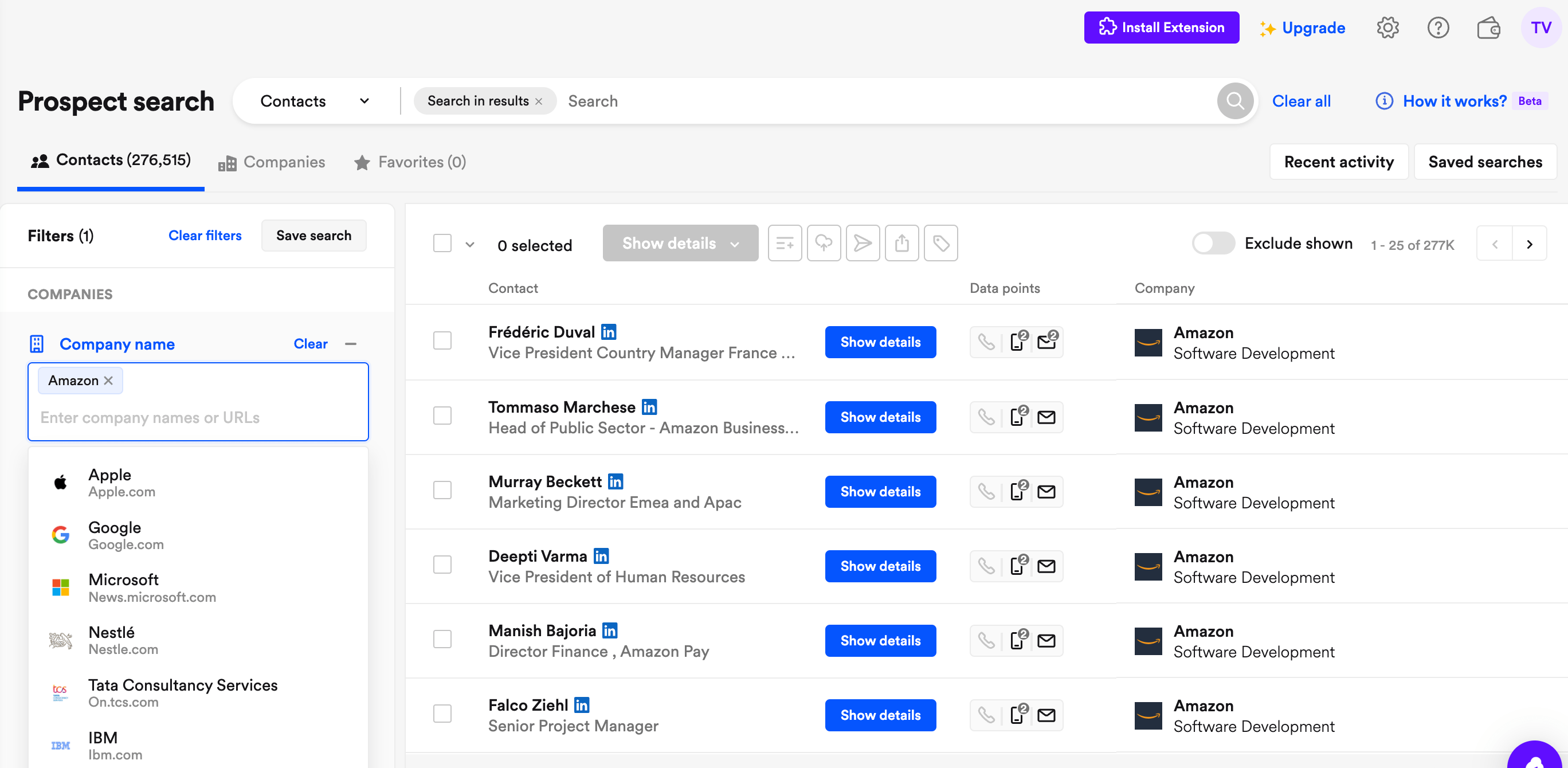1568x768 pixels.
Task: Tick the select-all contacts checkbox
Action: 442,244
